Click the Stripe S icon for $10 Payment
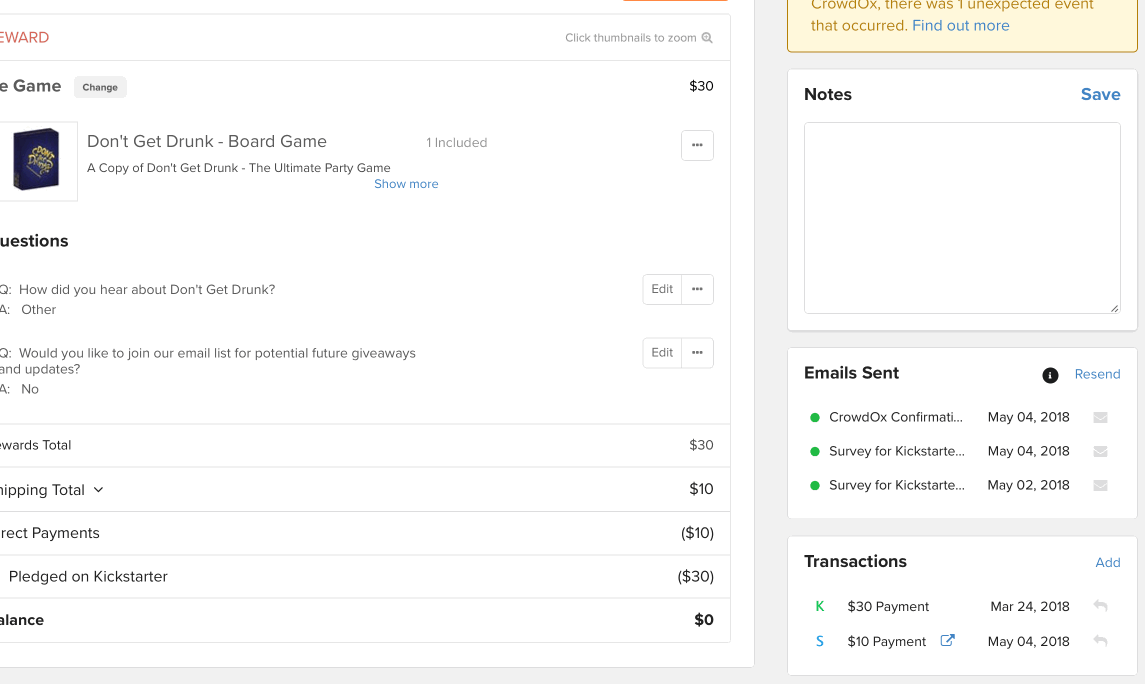Image resolution: width=1145 pixels, height=684 pixels. [820, 641]
